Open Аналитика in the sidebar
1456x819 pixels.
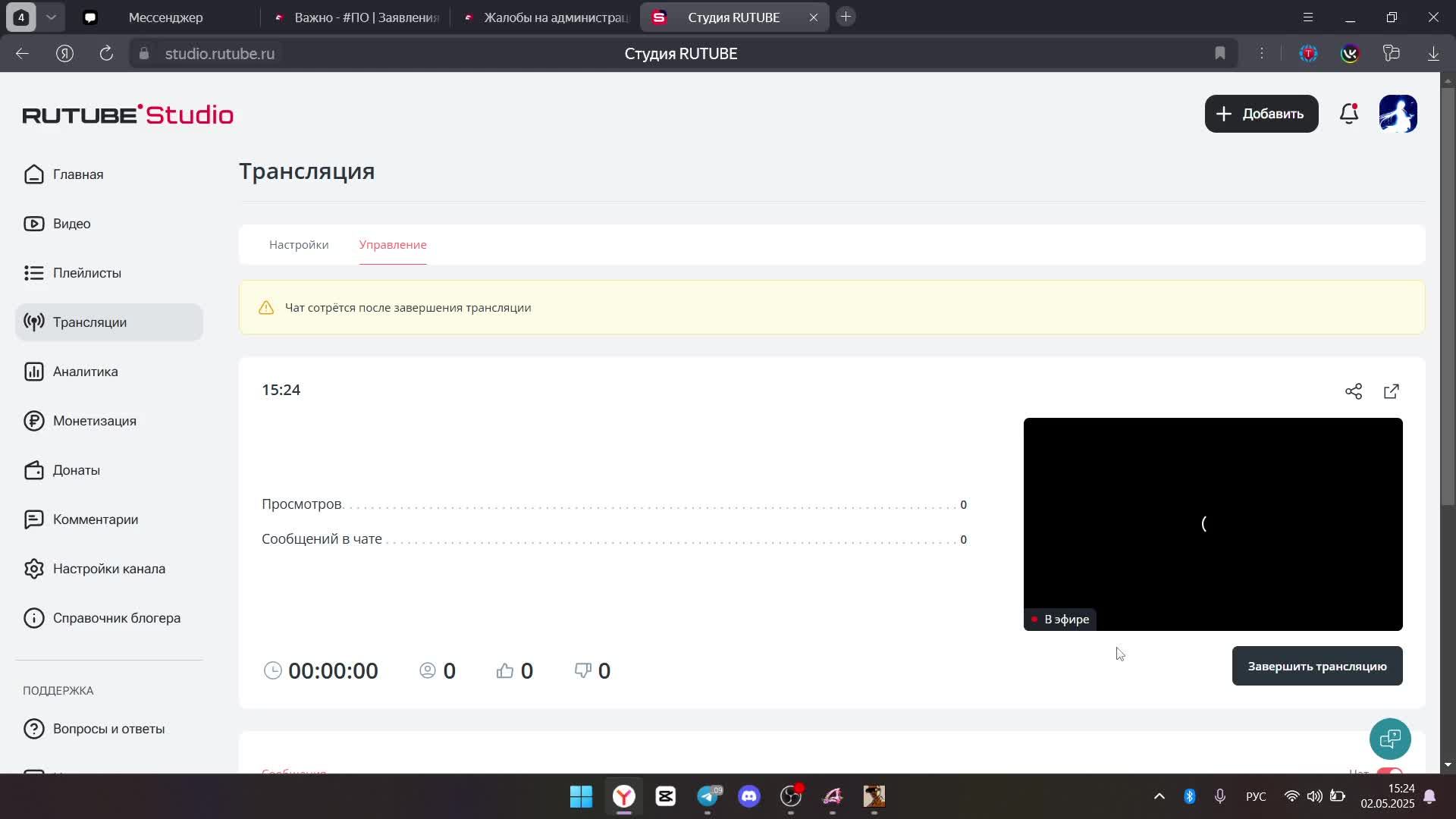(x=85, y=372)
